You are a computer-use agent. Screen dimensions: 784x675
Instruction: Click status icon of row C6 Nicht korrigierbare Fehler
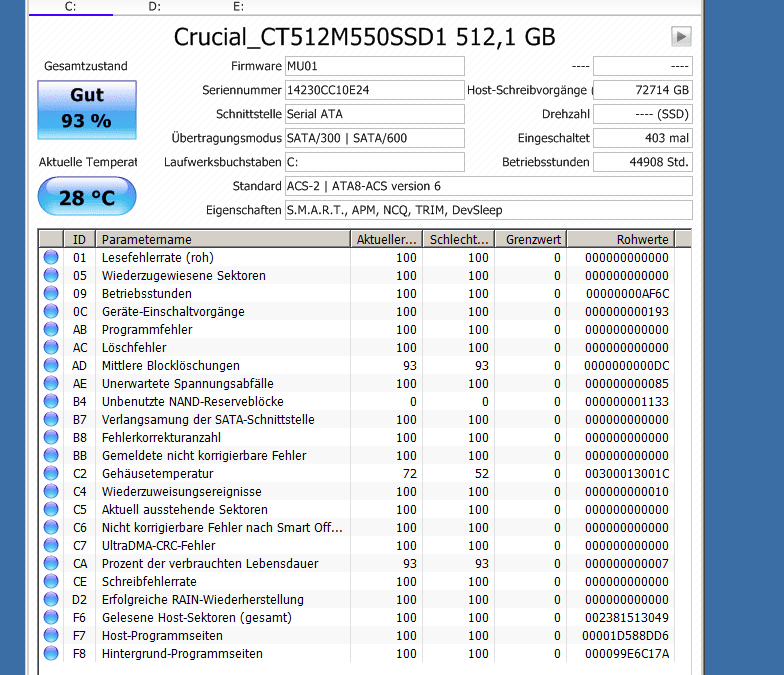coord(51,527)
